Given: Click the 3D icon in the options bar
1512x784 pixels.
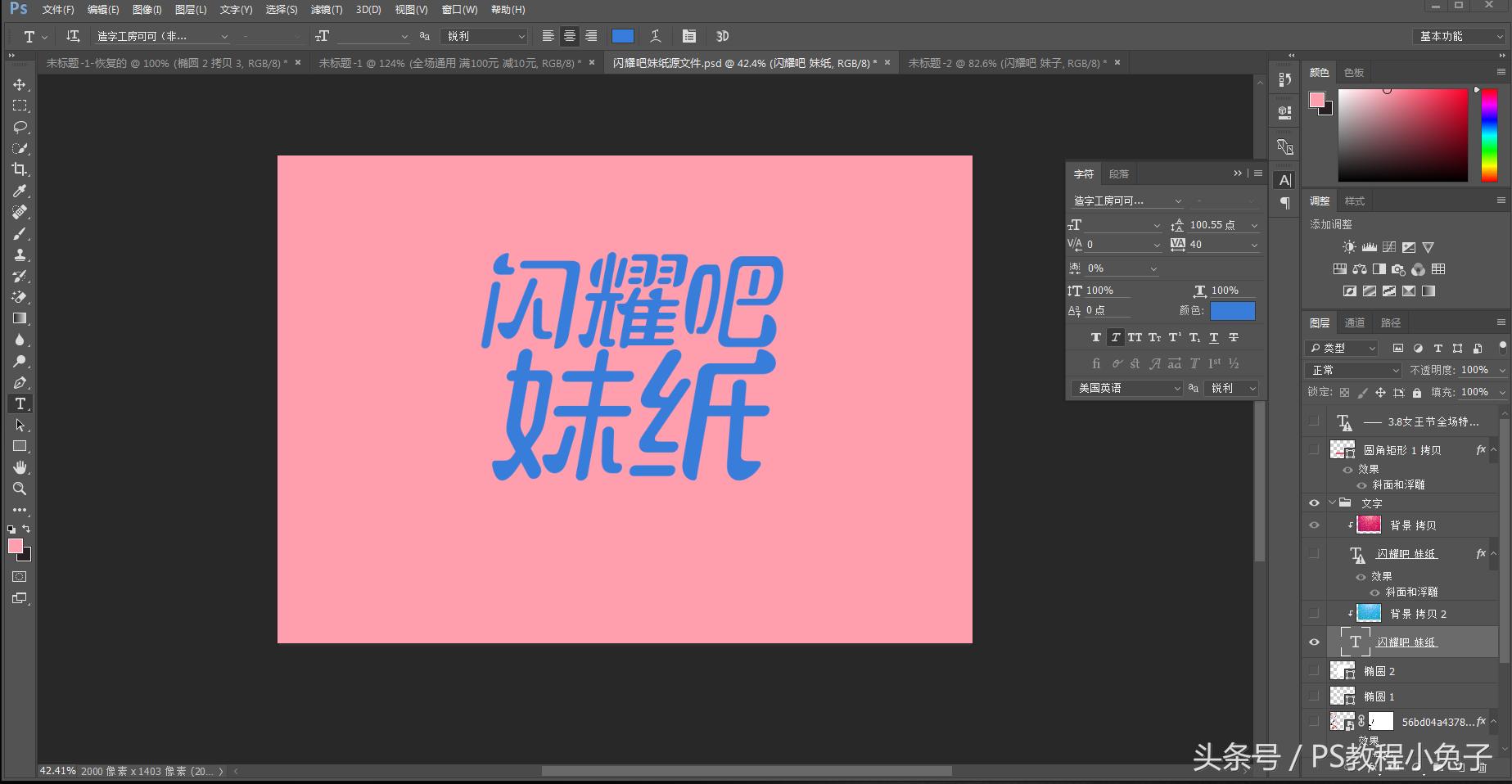Looking at the screenshot, I should (x=721, y=36).
